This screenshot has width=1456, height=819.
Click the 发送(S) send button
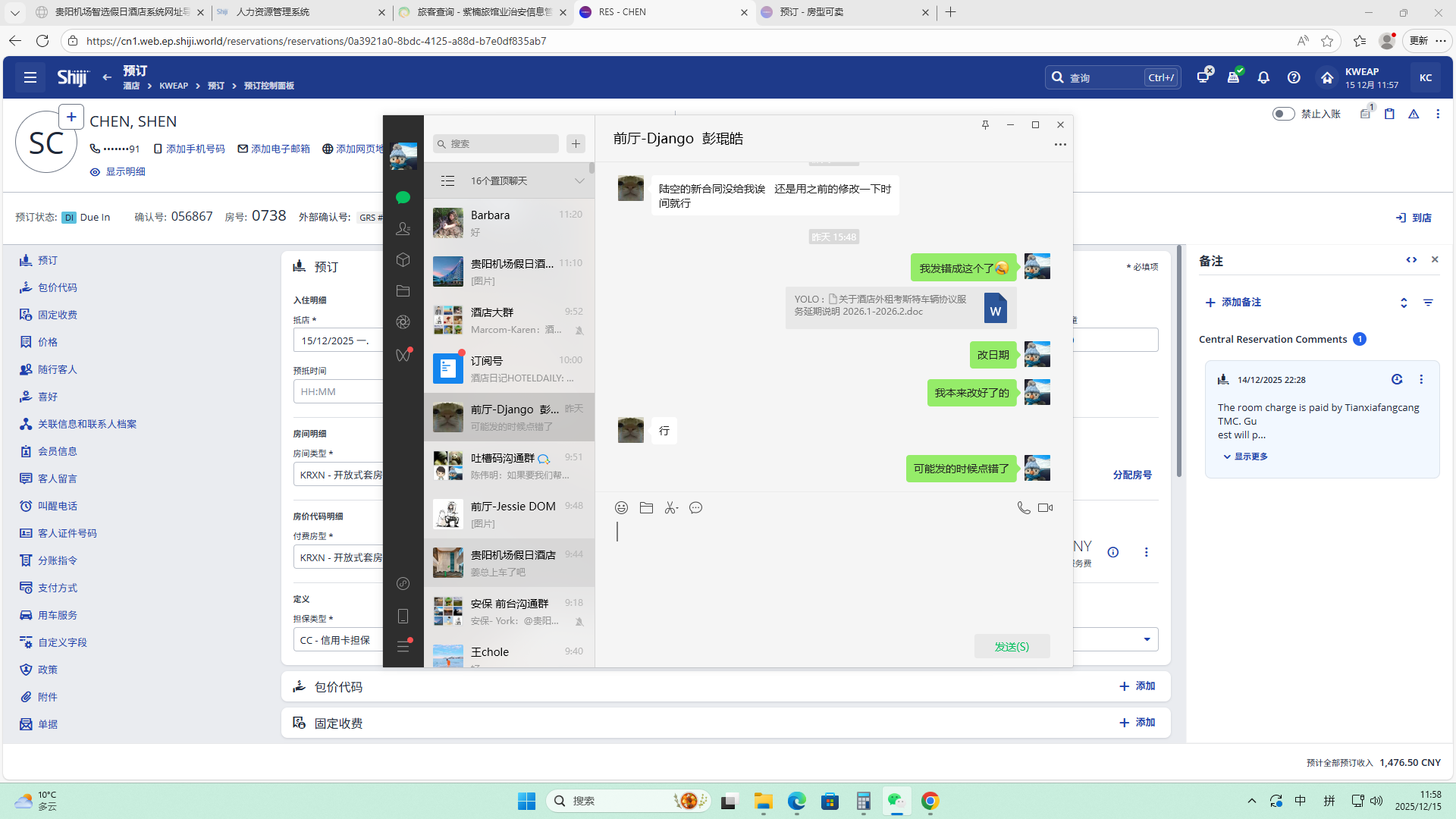pos(1012,646)
